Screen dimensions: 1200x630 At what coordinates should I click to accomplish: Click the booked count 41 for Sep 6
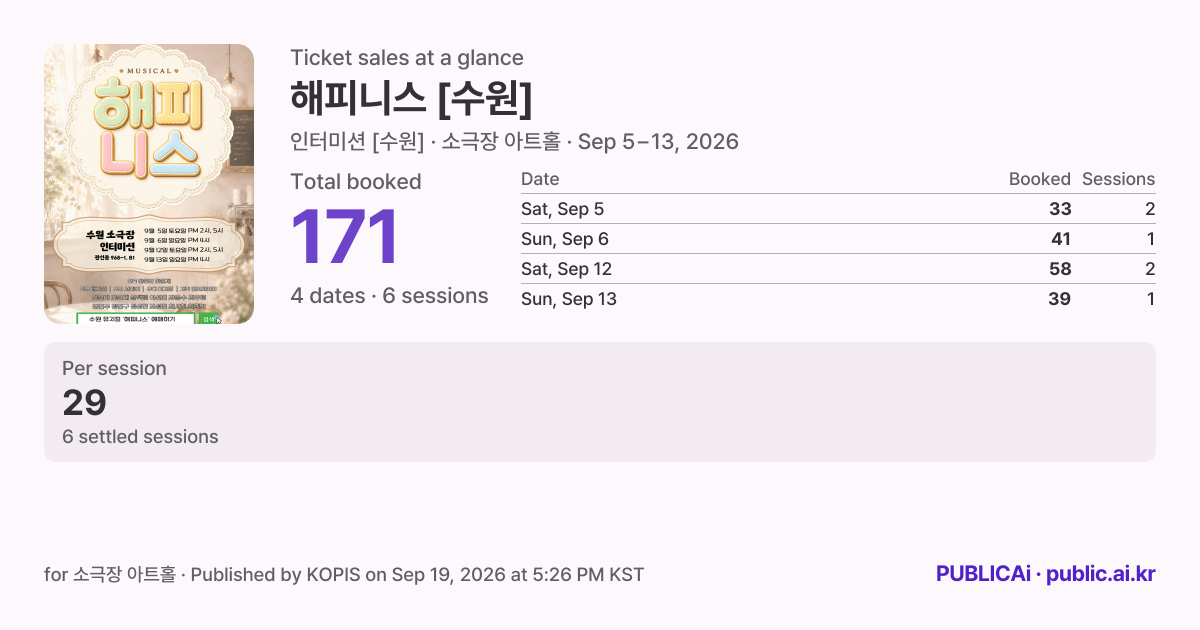coord(1060,239)
